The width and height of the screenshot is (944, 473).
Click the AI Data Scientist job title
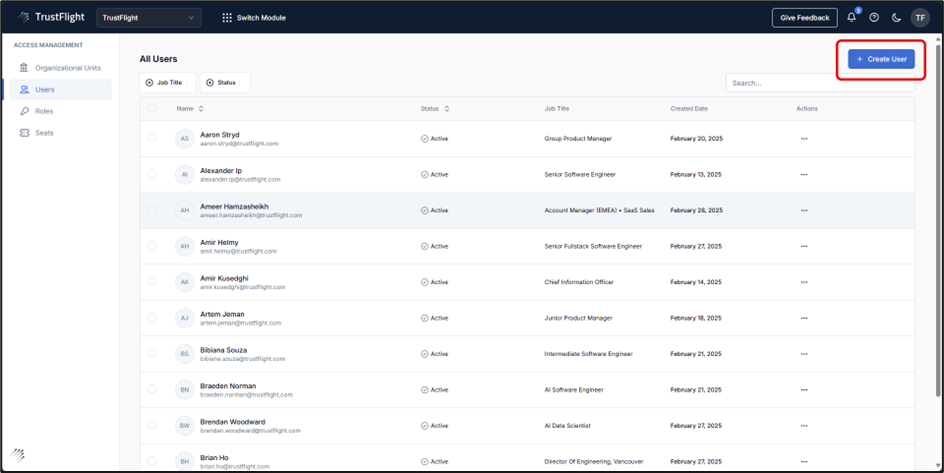coord(567,425)
